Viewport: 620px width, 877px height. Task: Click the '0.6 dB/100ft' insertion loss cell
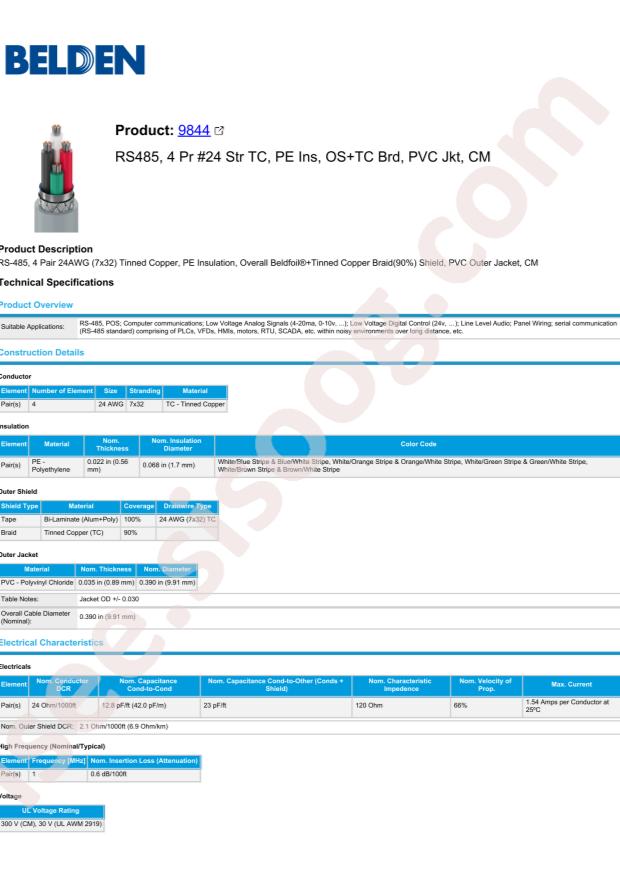tap(144, 774)
